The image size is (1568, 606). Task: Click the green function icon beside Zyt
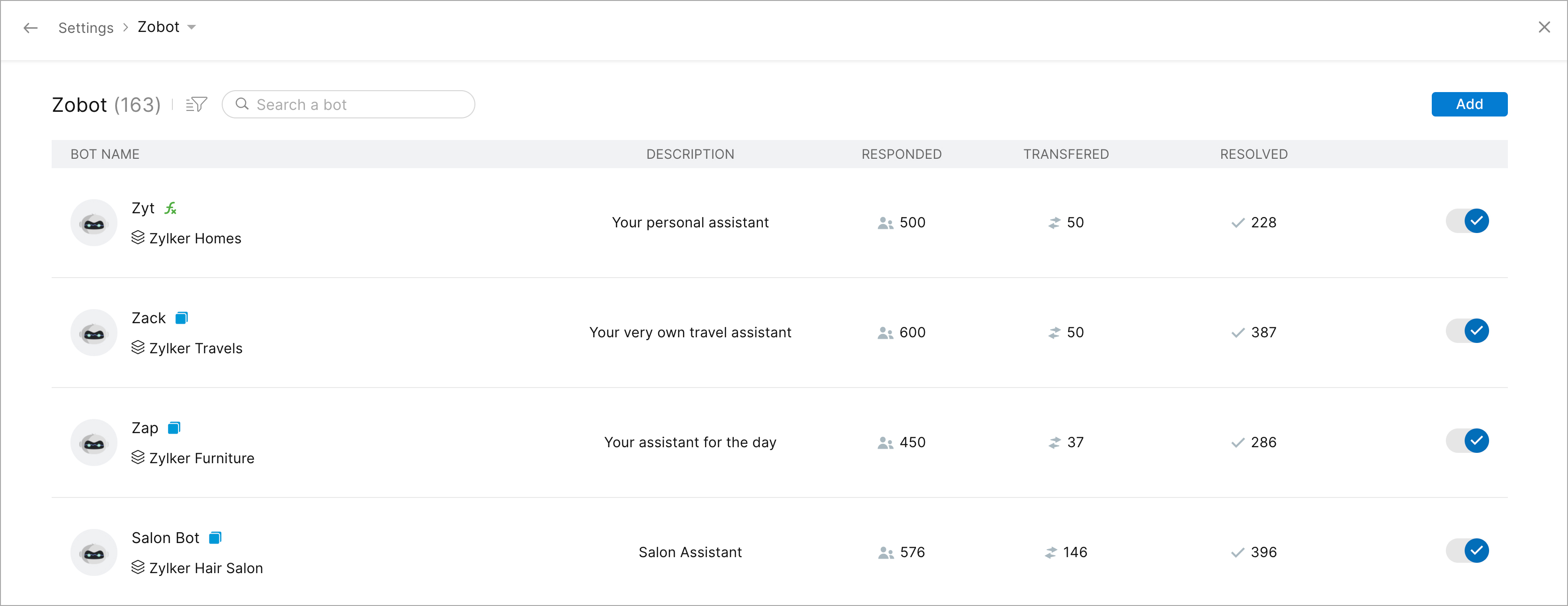171,209
